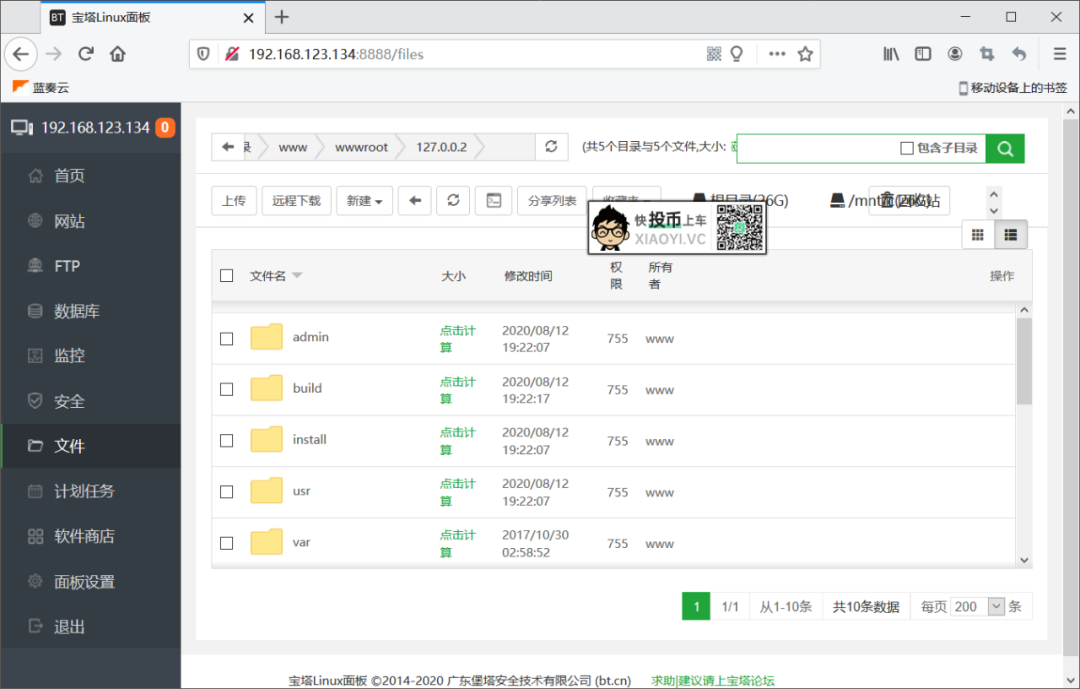Click the path bar back arrow
Viewport: 1080px width, 689px height.
coord(228,147)
